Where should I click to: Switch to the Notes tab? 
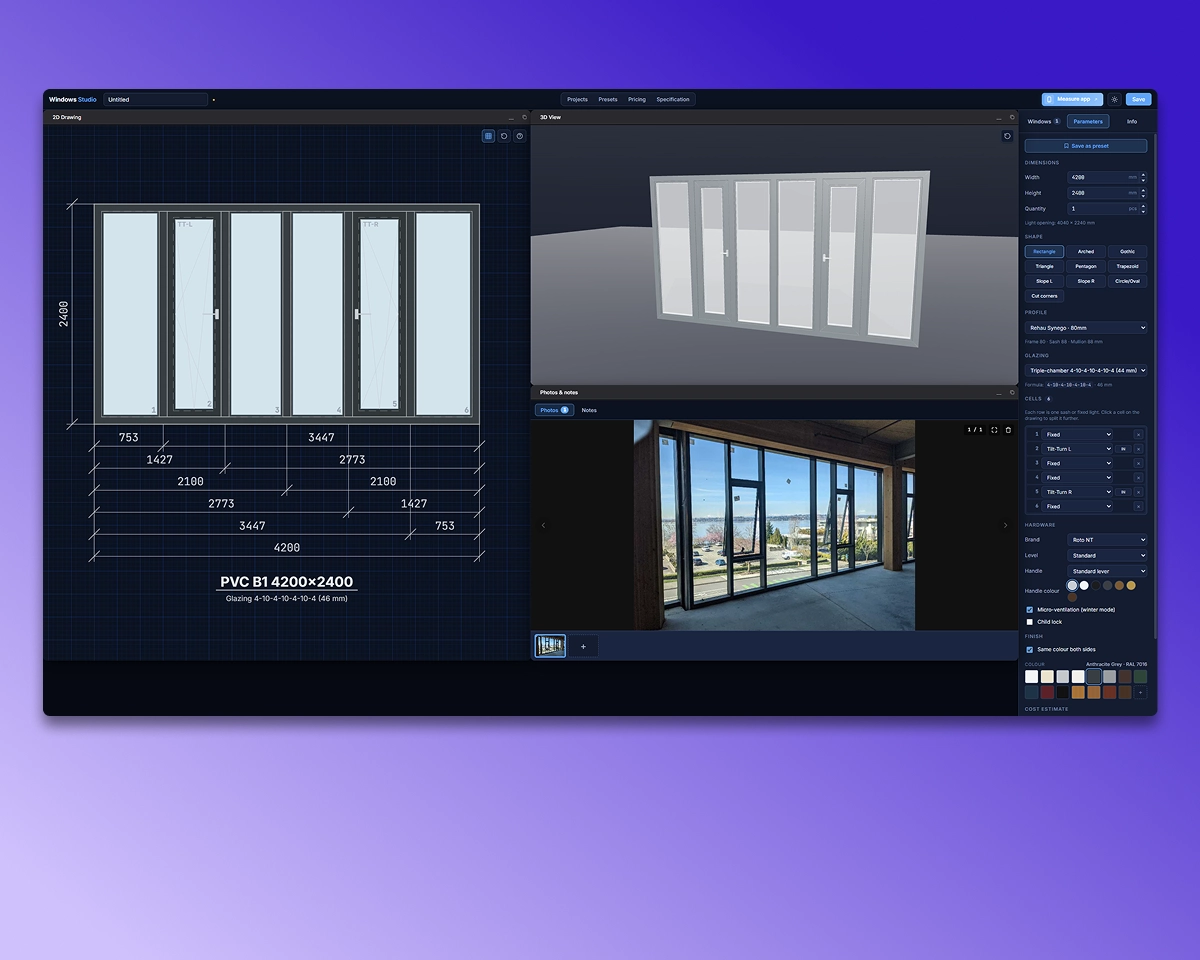pos(589,410)
